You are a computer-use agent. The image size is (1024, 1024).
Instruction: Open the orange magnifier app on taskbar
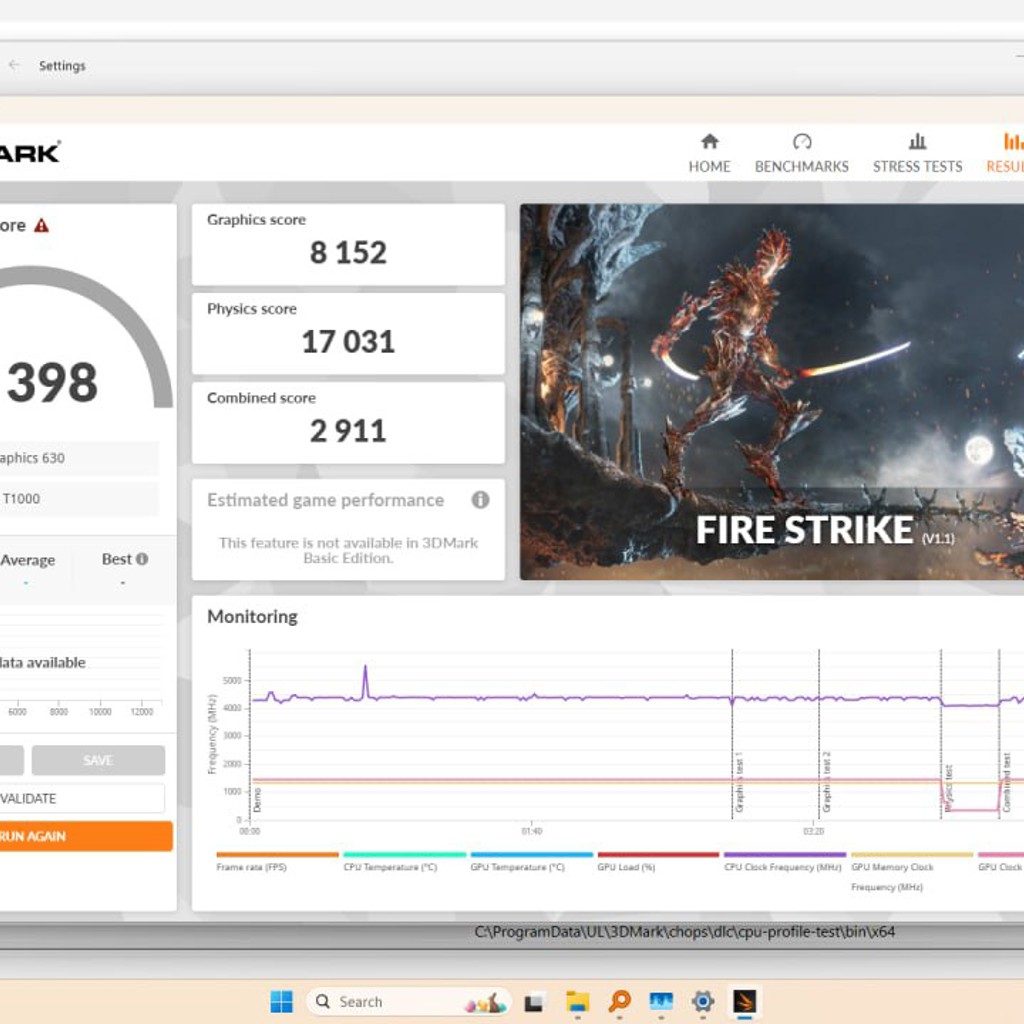point(619,1001)
